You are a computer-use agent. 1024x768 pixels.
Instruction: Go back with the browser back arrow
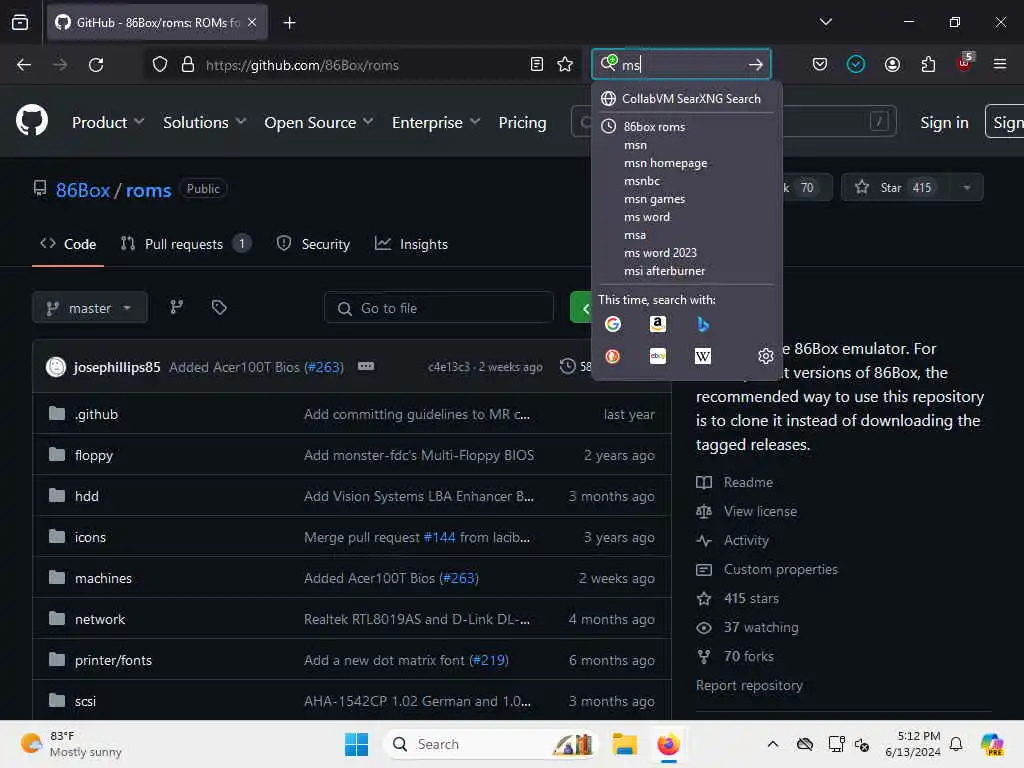point(24,65)
